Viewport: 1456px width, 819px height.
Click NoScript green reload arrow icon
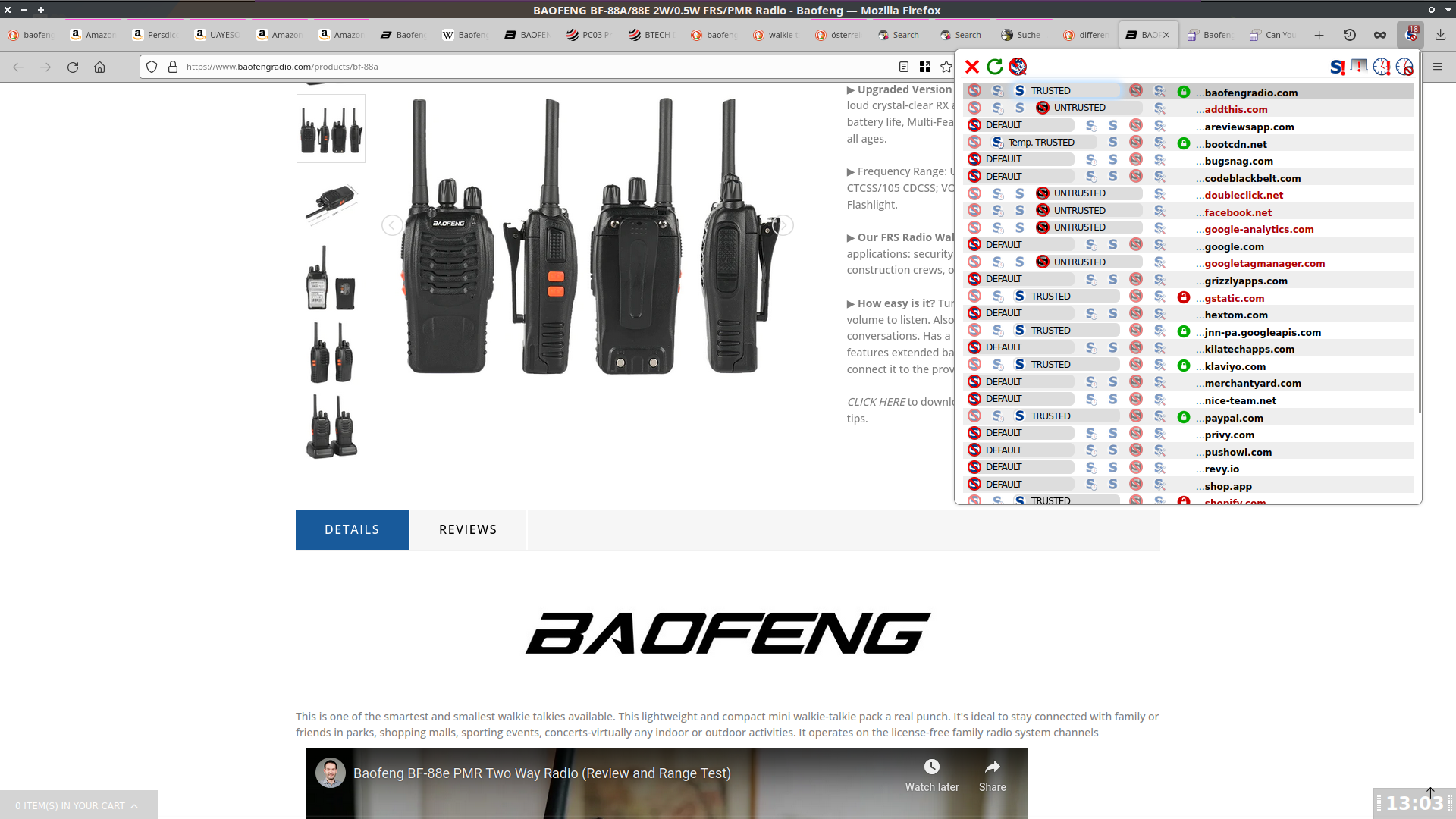pyautogui.click(x=995, y=67)
